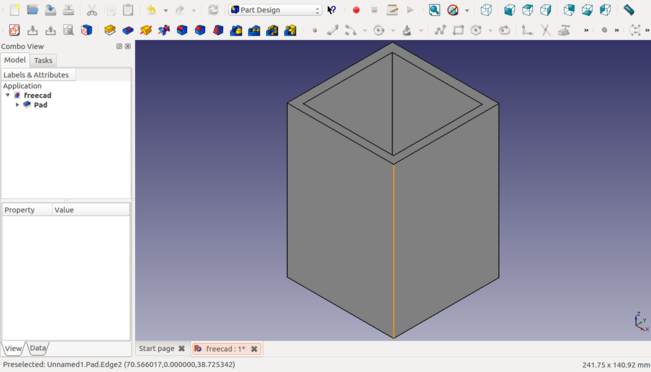Screen dimensions: 651x372
Task: Click the draw style icon
Action: click(x=453, y=10)
